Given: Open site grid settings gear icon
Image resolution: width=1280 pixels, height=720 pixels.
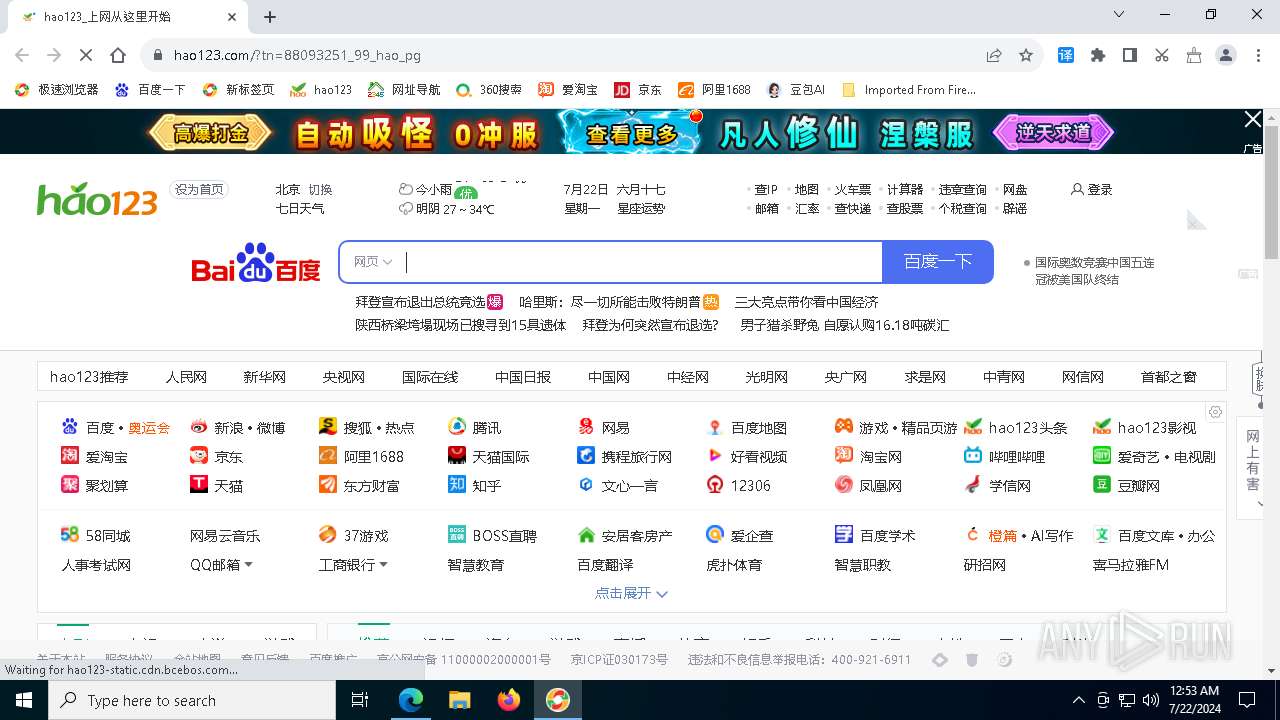Looking at the screenshot, I should pos(1215,412).
